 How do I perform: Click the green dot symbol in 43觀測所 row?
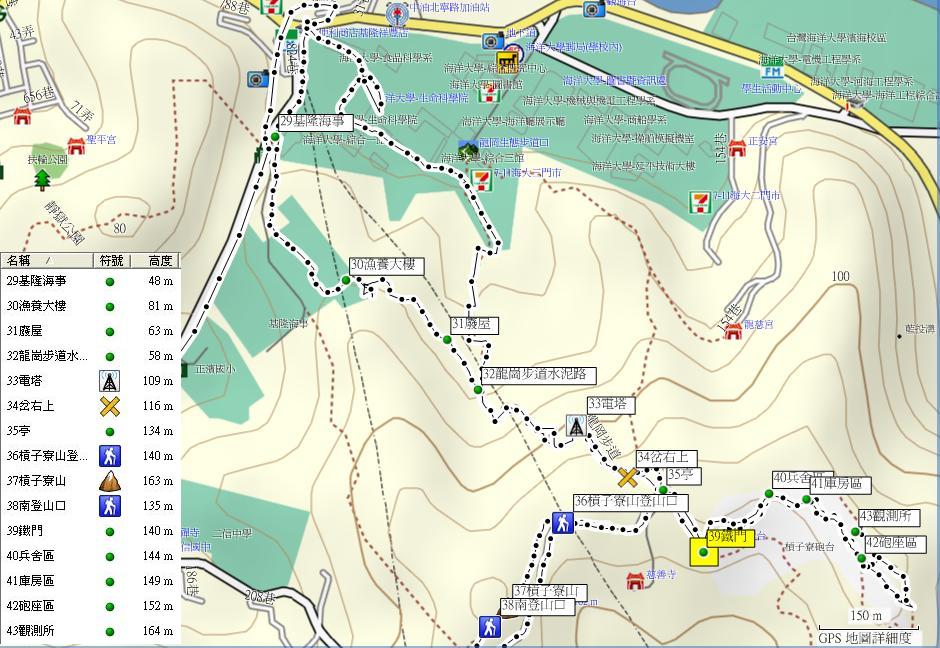pyautogui.click(x=110, y=631)
